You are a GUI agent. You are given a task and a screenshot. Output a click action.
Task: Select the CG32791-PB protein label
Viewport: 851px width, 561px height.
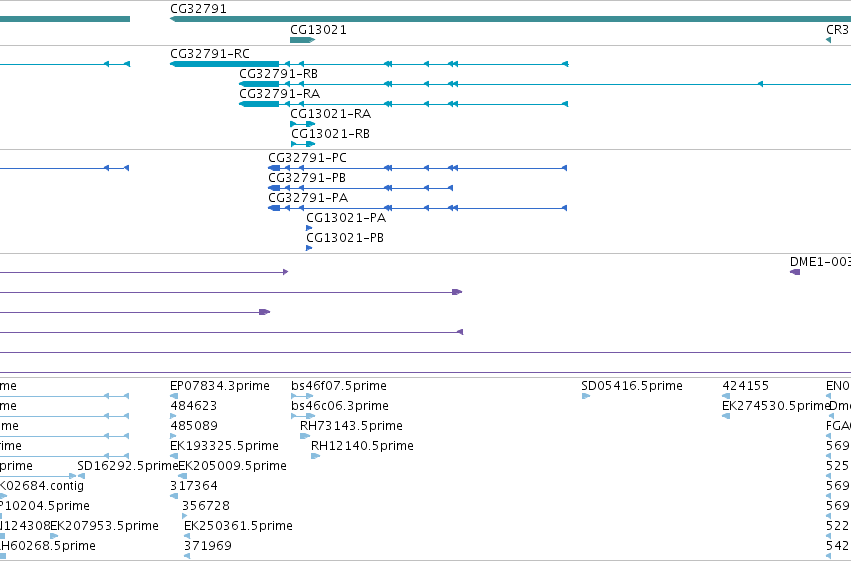tap(307, 178)
